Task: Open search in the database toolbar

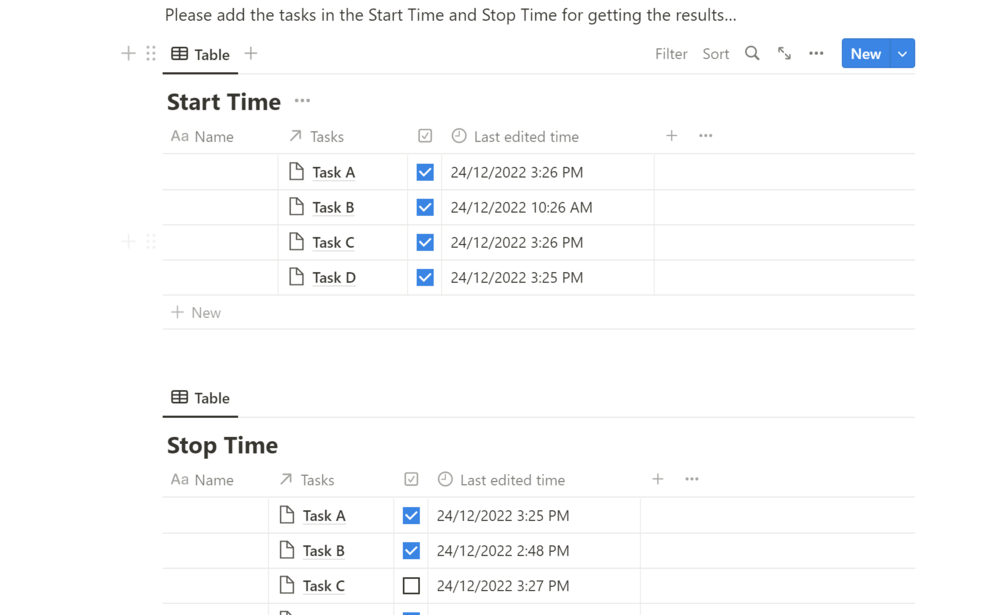Action: tap(752, 54)
